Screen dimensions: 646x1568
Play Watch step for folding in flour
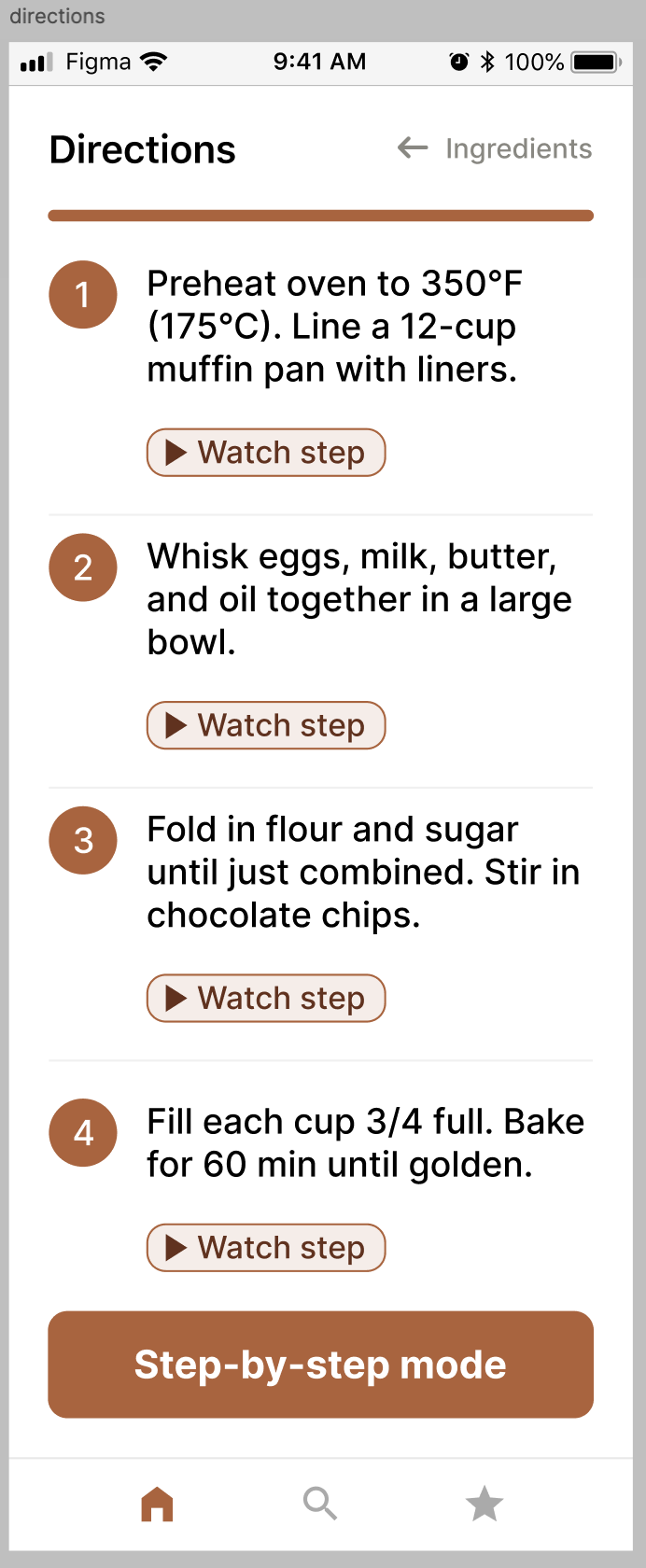(266, 998)
